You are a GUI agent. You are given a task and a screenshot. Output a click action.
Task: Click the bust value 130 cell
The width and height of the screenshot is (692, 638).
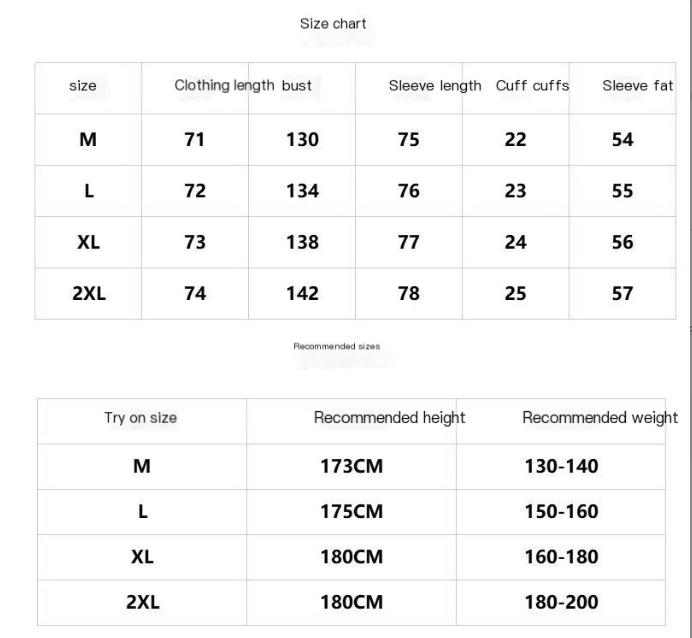pos(302,140)
